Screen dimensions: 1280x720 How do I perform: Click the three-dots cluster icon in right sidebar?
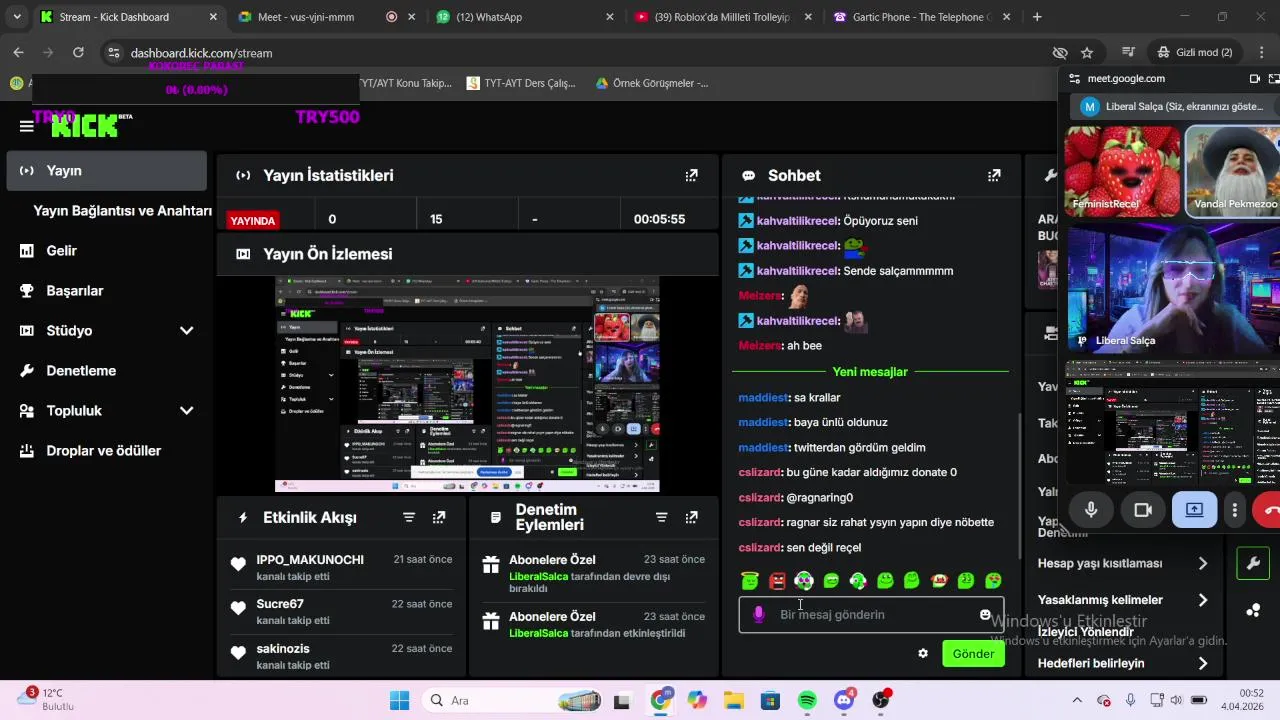coord(1253,610)
